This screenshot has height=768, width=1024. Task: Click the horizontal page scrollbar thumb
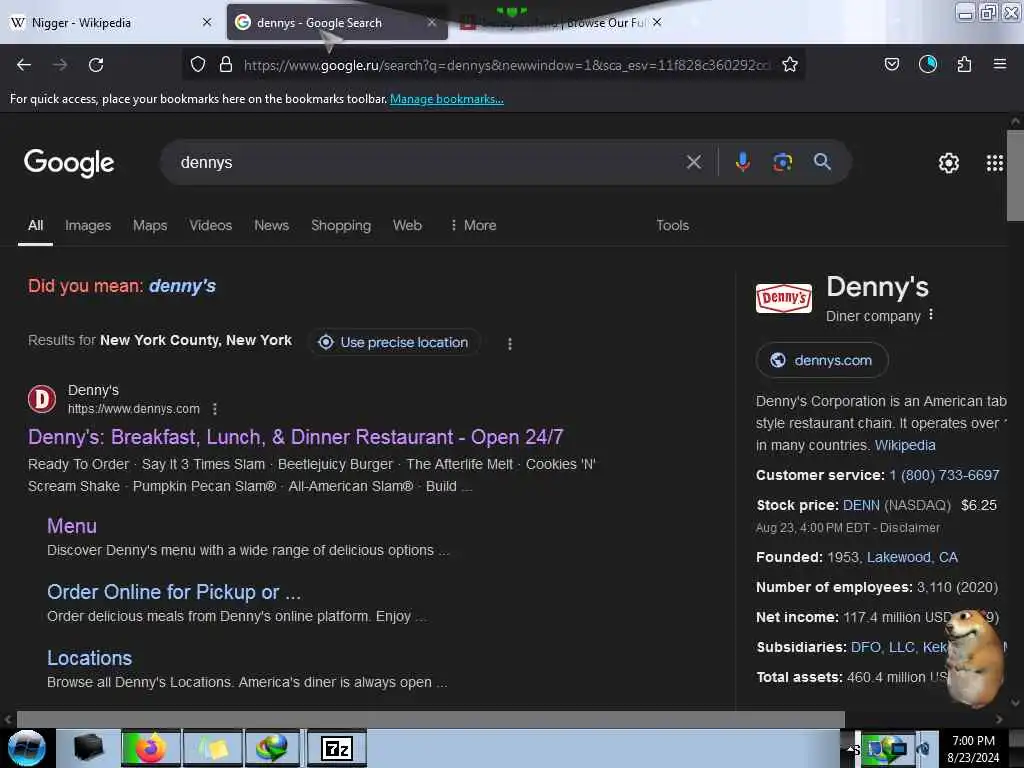pos(430,719)
